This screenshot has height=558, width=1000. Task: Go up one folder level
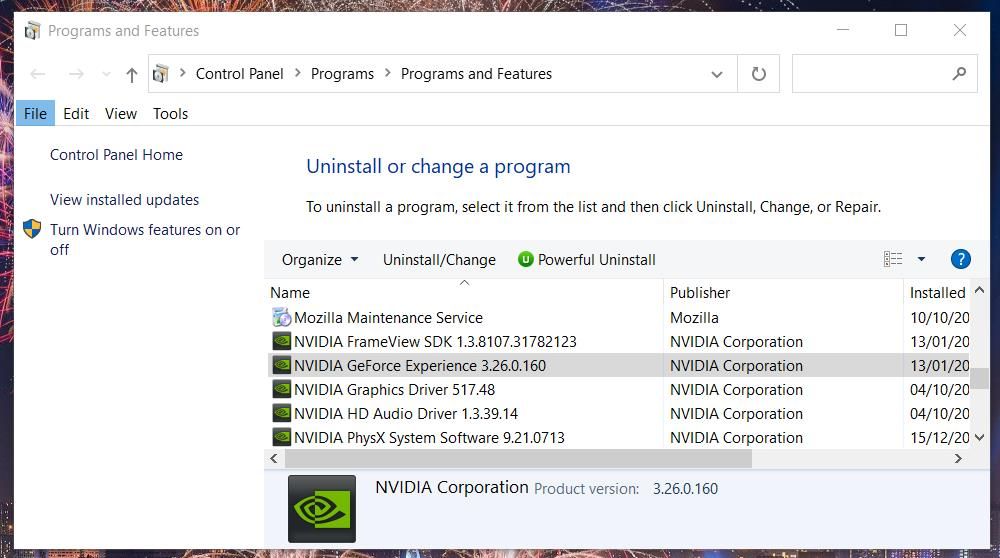(131, 75)
